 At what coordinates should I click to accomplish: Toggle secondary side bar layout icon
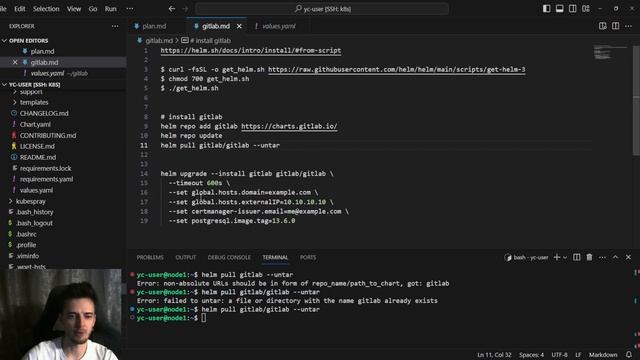click(573, 9)
